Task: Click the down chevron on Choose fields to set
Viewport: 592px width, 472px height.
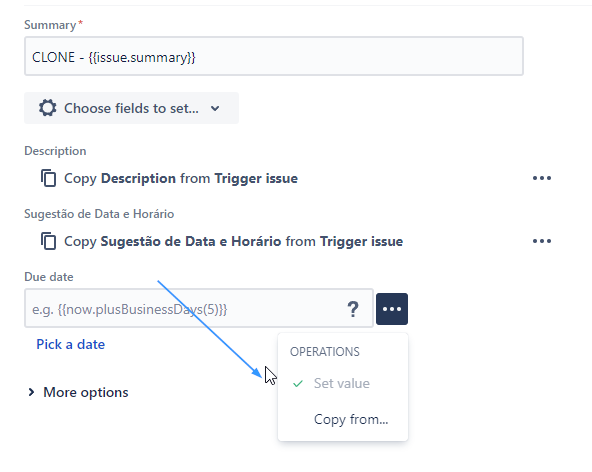Action: pyautogui.click(x=215, y=108)
